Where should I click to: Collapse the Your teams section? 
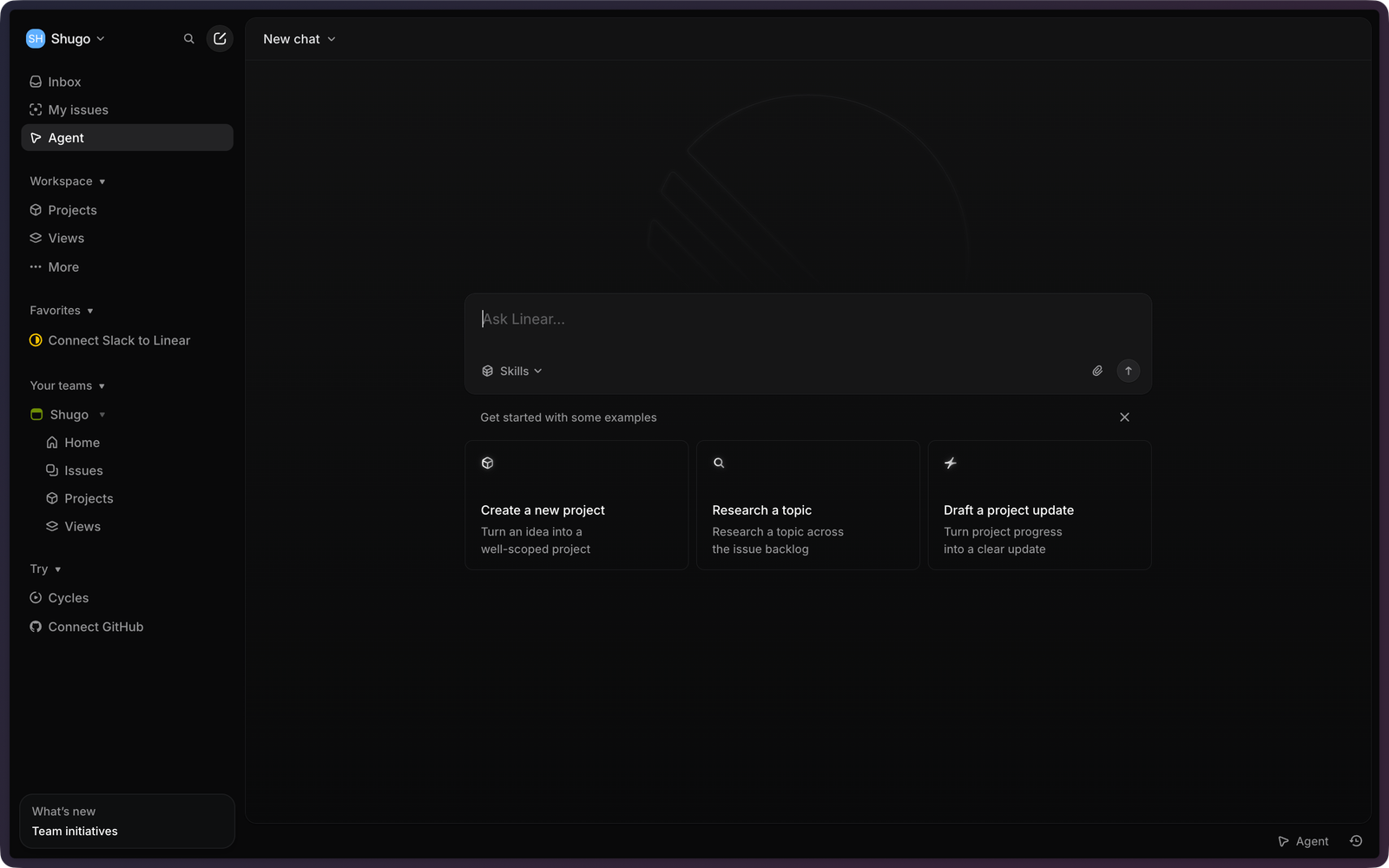(68, 386)
